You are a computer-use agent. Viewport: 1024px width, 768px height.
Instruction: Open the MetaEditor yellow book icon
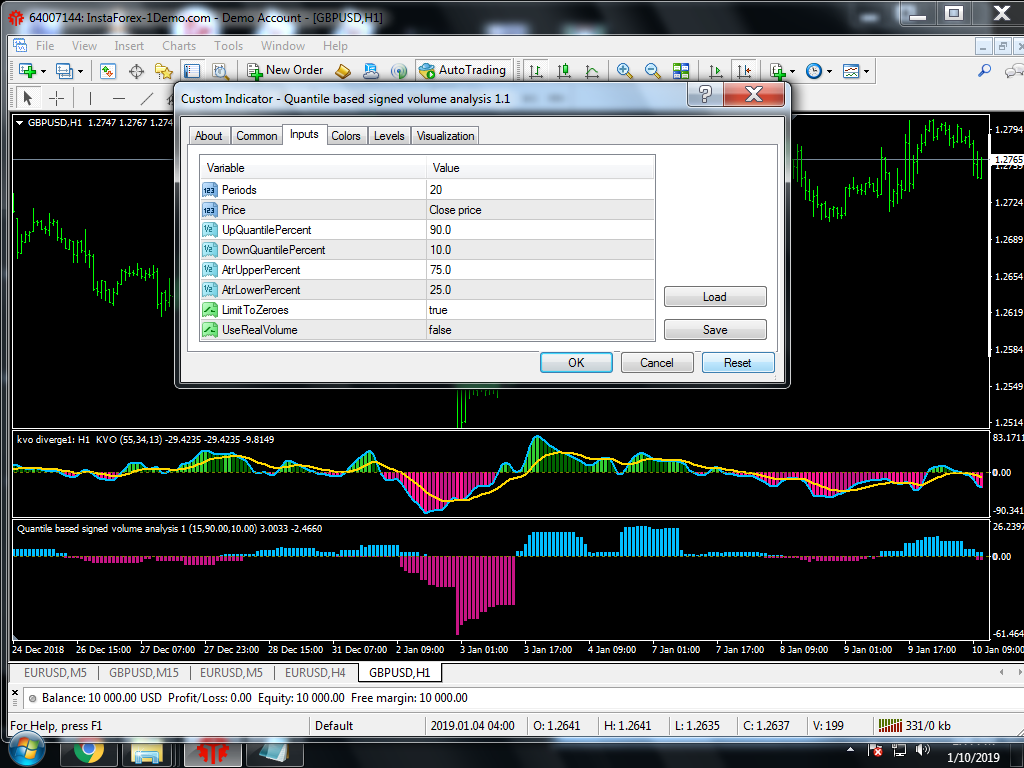tap(343, 71)
